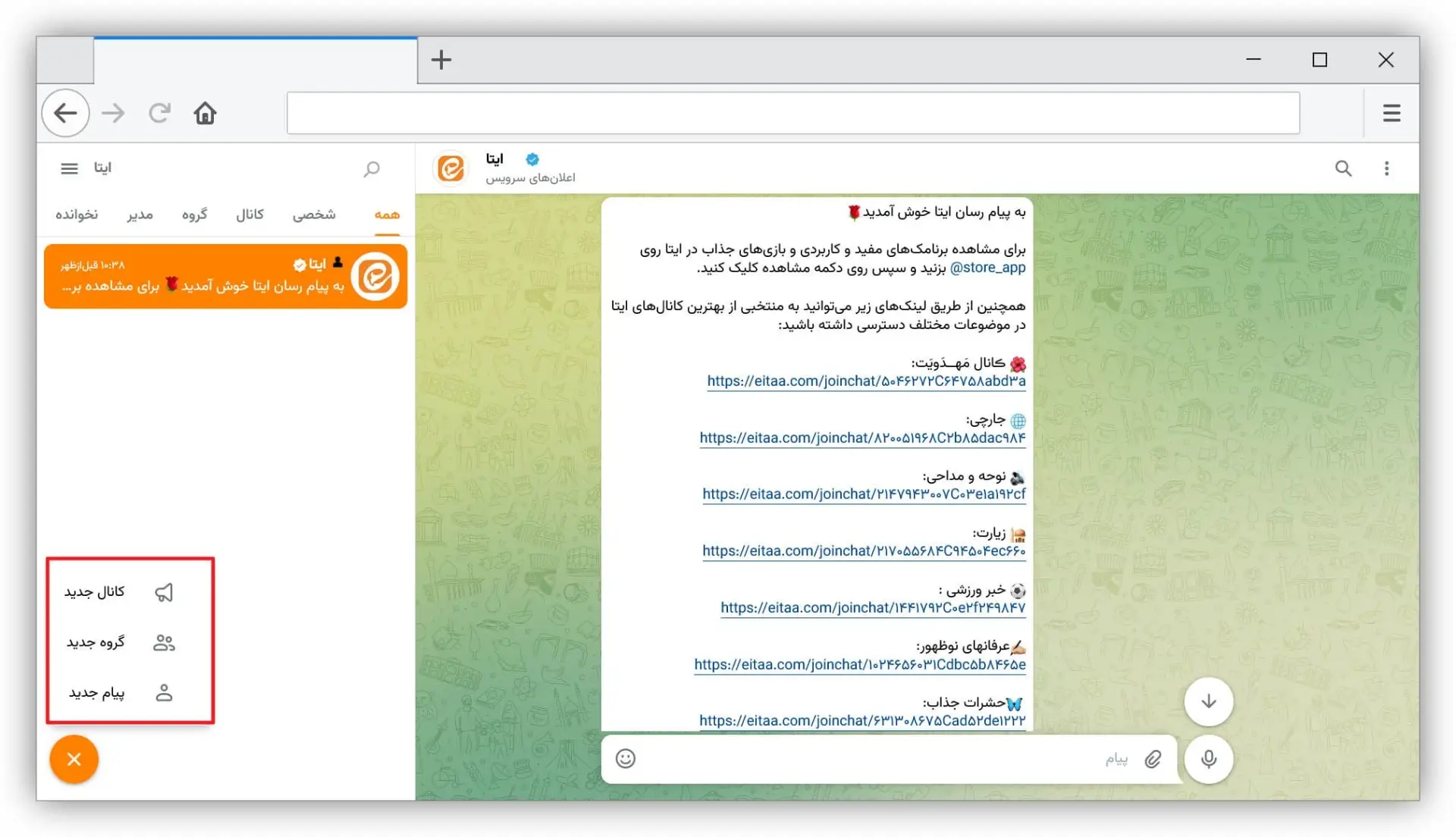Click the browser address bar
The image size is (1456, 837).
793,113
